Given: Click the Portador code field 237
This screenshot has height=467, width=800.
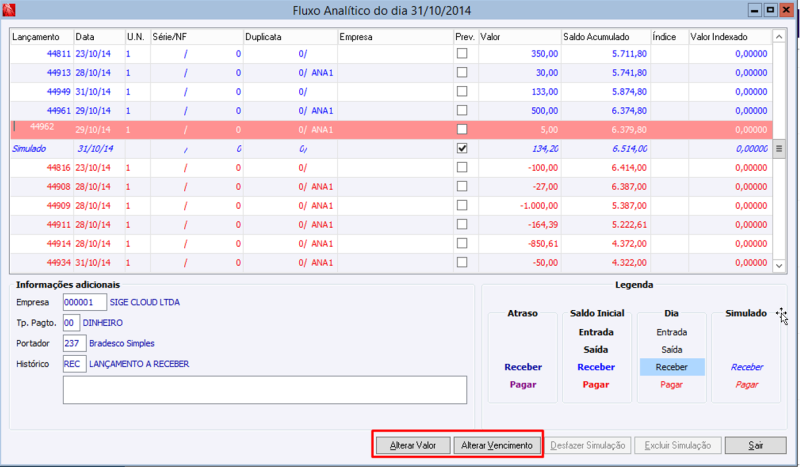Looking at the screenshot, I should [74, 343].
